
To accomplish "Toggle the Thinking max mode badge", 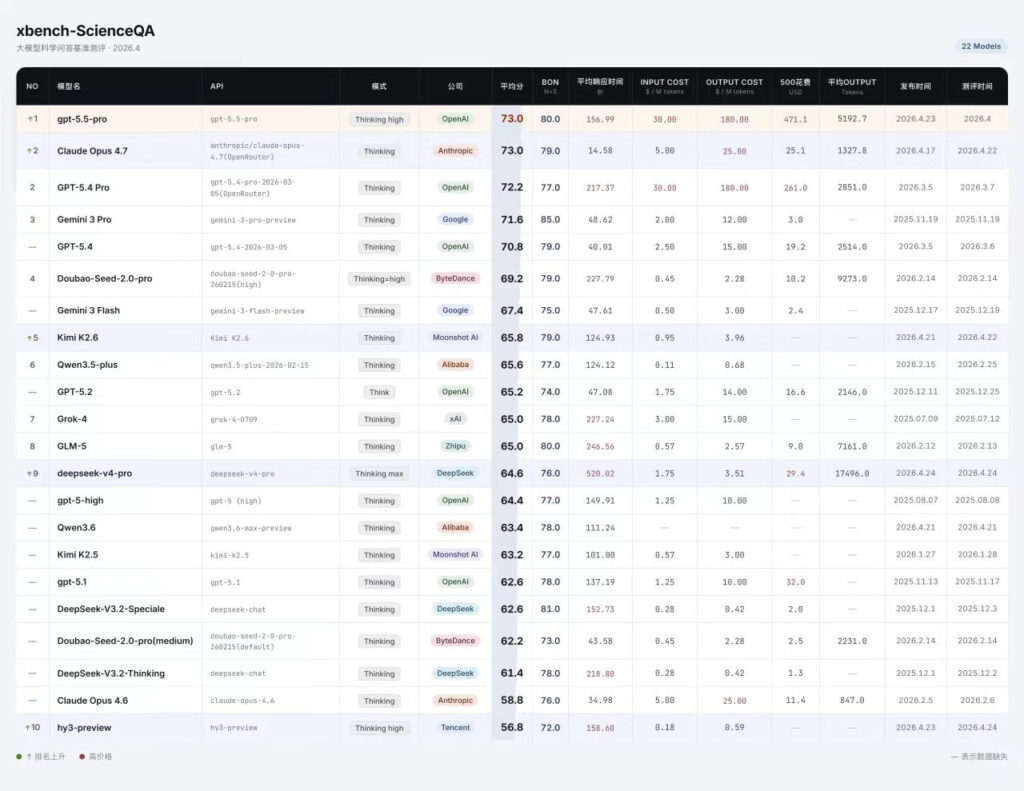I will (379, 474).
